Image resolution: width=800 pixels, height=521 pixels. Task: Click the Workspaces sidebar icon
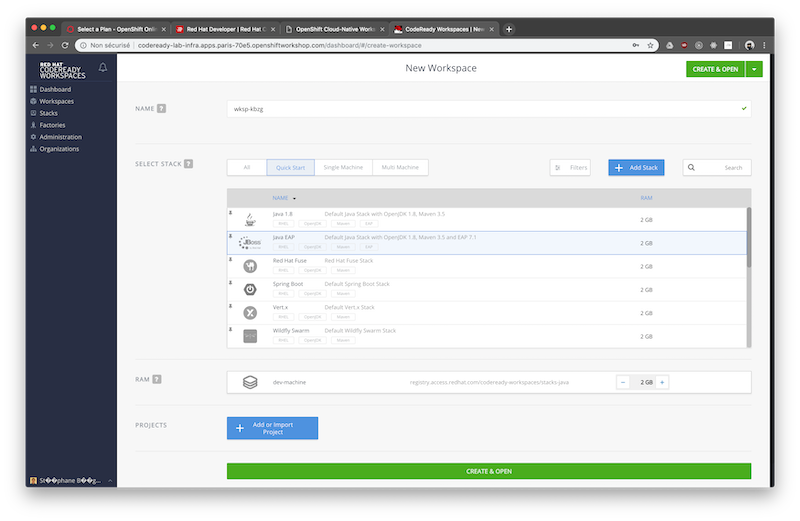33,101
